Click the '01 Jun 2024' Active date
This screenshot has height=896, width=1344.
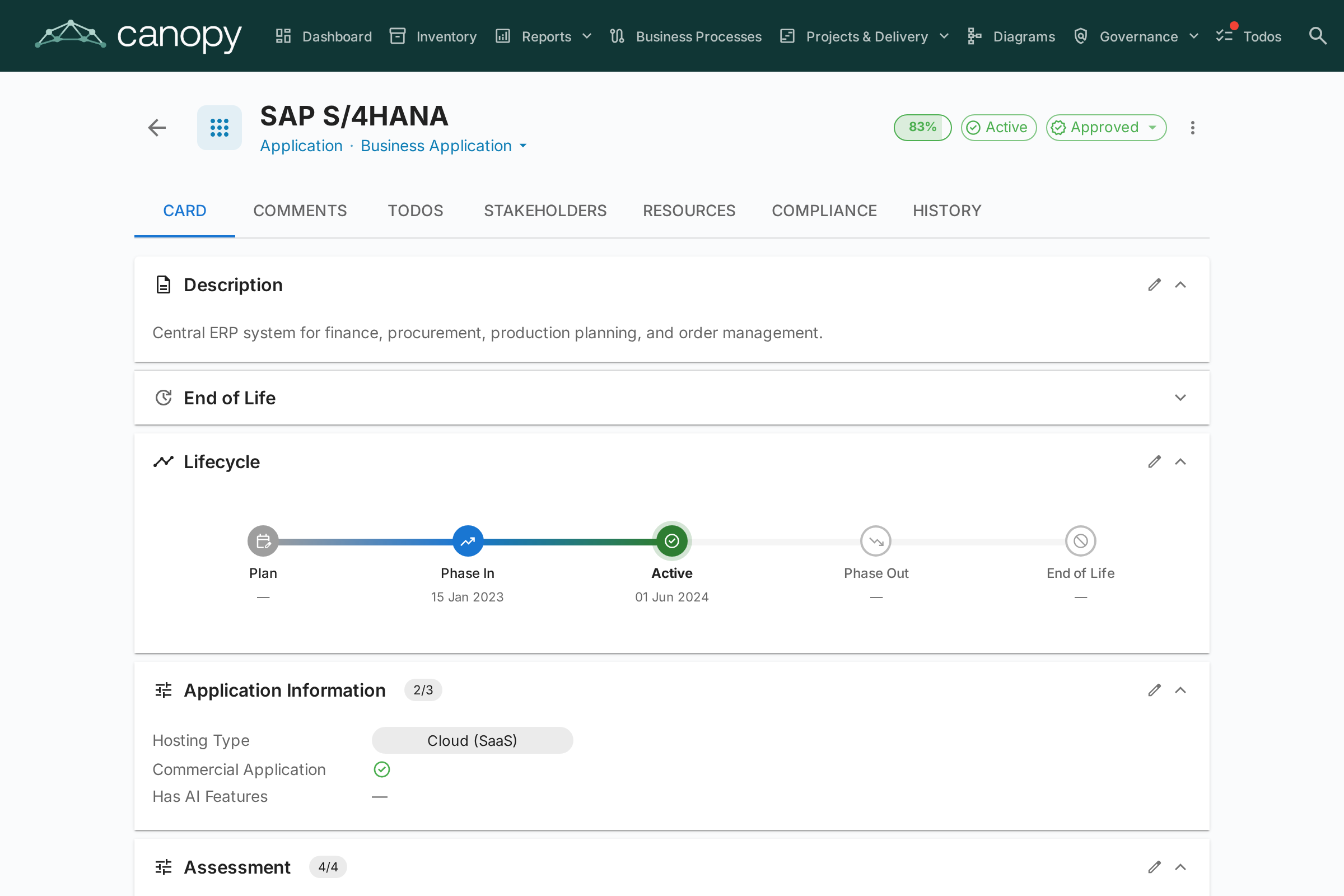pos(671,597)
